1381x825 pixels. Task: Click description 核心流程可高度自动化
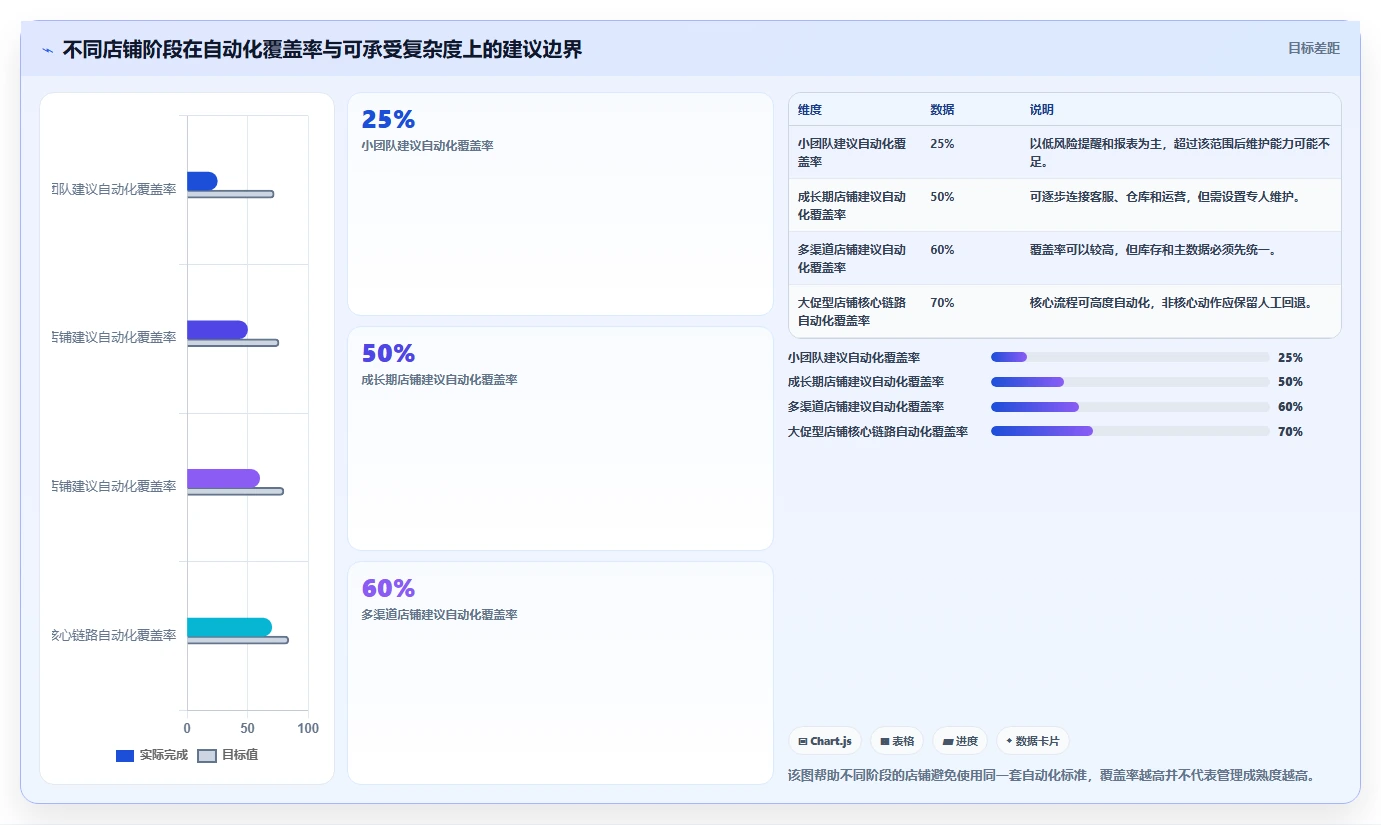tap(1171, 302)
